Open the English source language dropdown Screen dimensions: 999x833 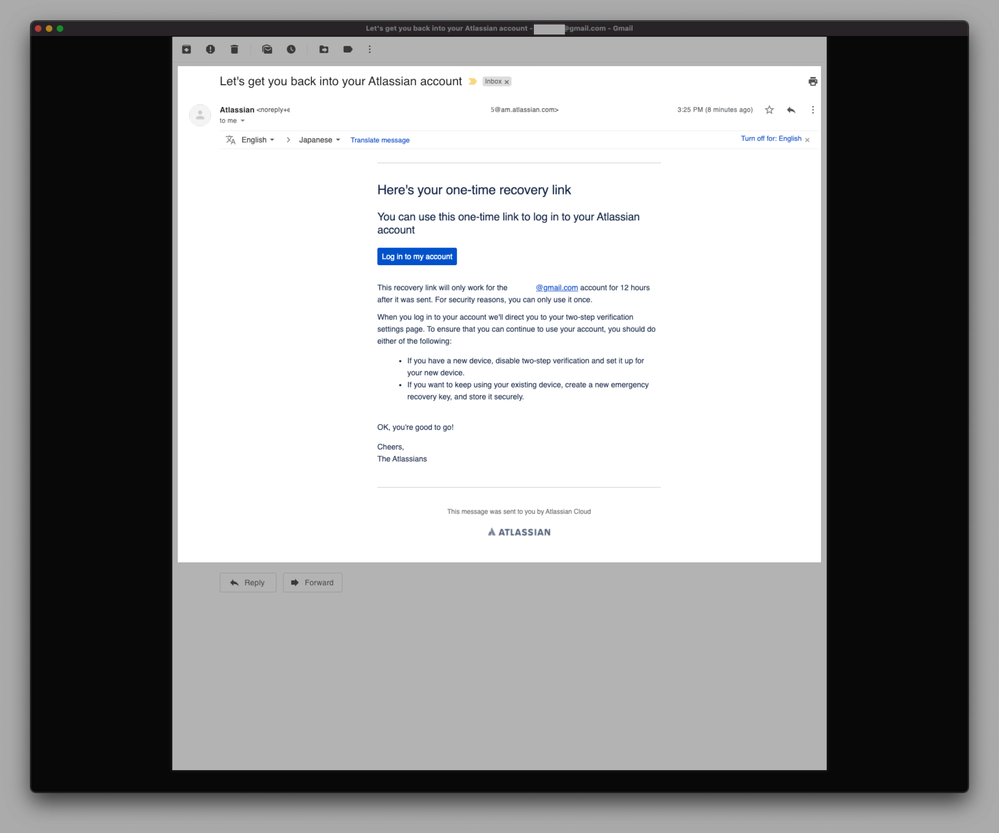pos(258,140)
